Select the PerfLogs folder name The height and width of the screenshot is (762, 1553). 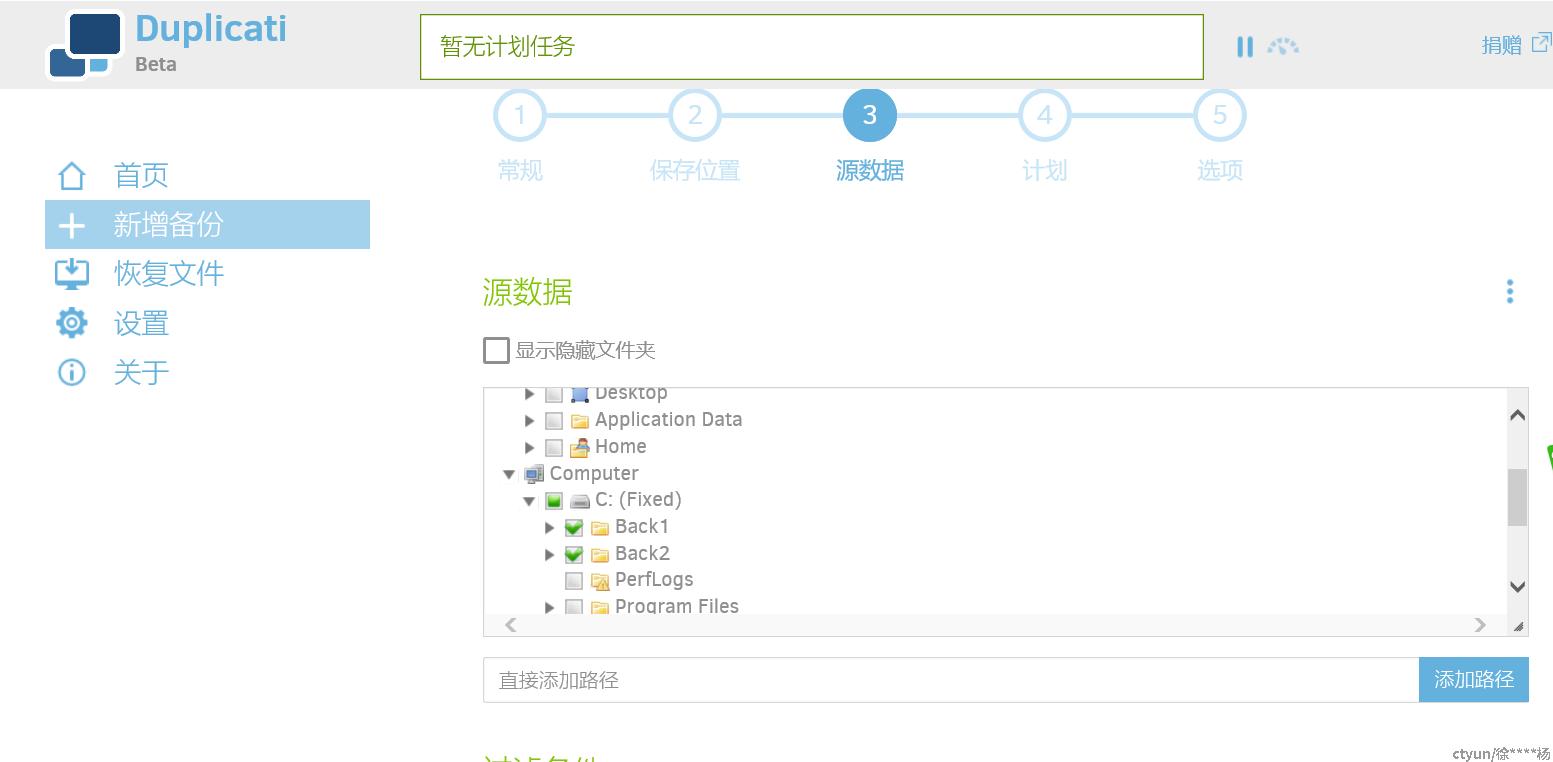pyautogui.click(x=654, y=580)
